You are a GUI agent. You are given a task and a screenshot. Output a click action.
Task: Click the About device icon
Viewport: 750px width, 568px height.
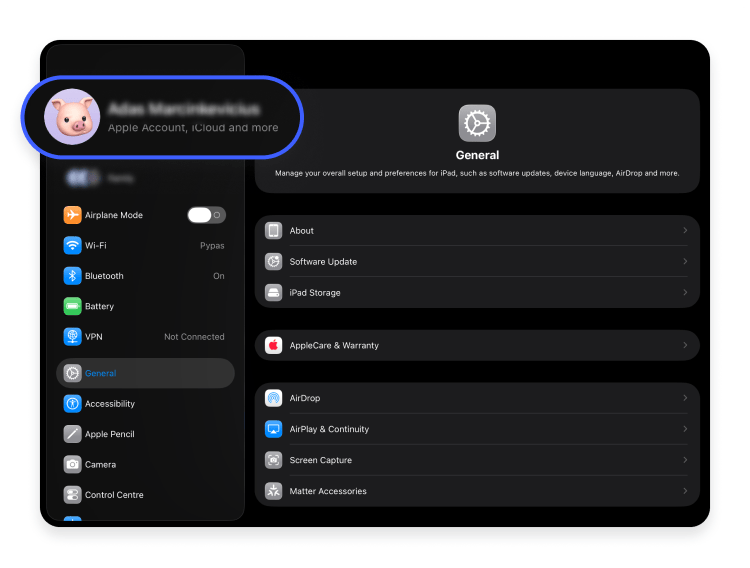click(x=274, y=231)
